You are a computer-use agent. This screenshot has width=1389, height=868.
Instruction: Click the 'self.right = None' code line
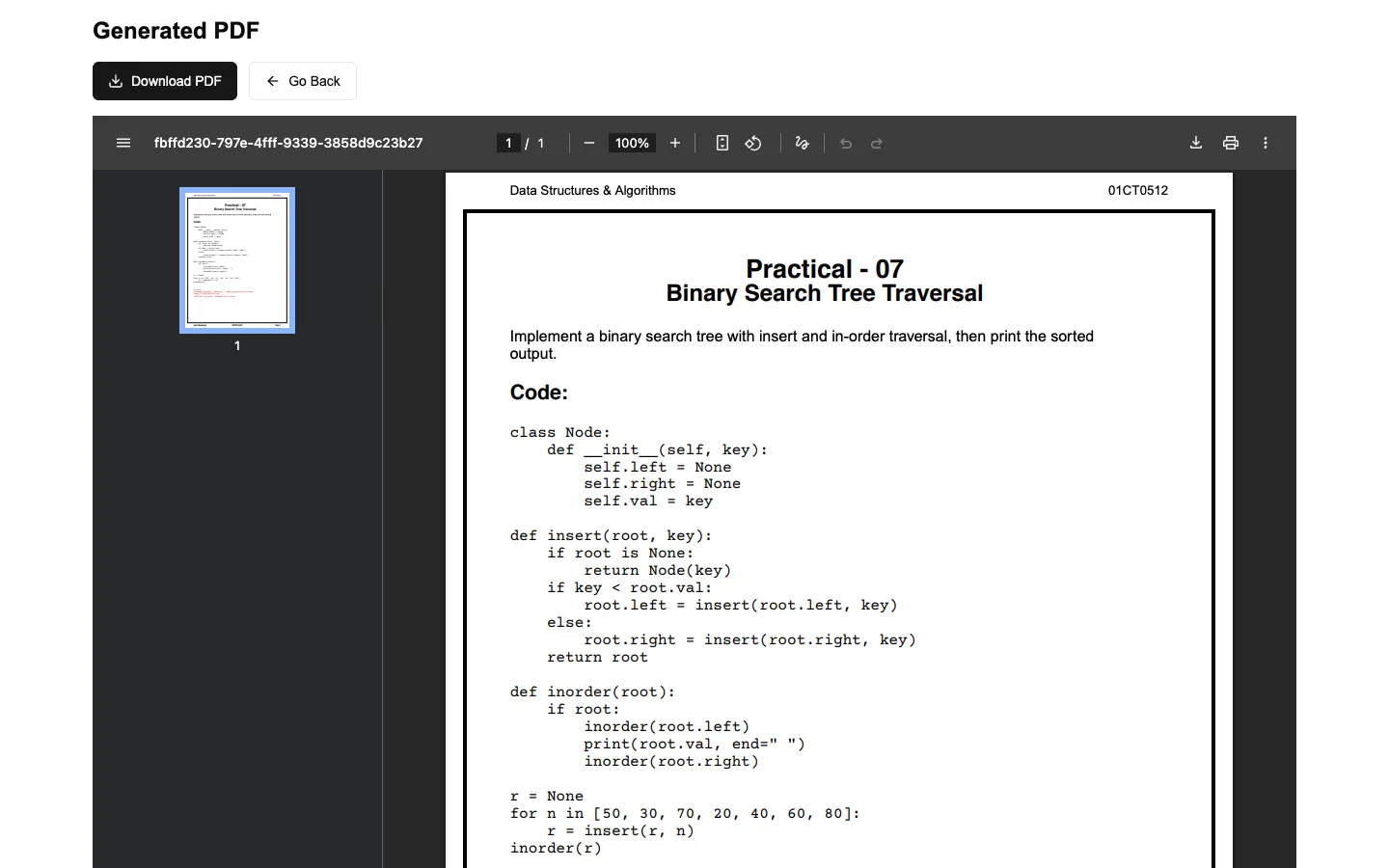click(662, 484)
